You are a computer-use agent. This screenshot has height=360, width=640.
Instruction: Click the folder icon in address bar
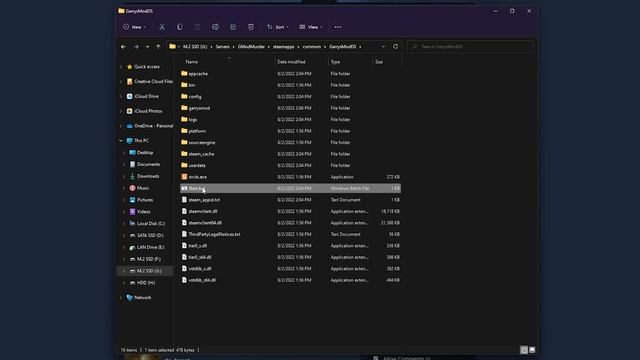[173, 47]
